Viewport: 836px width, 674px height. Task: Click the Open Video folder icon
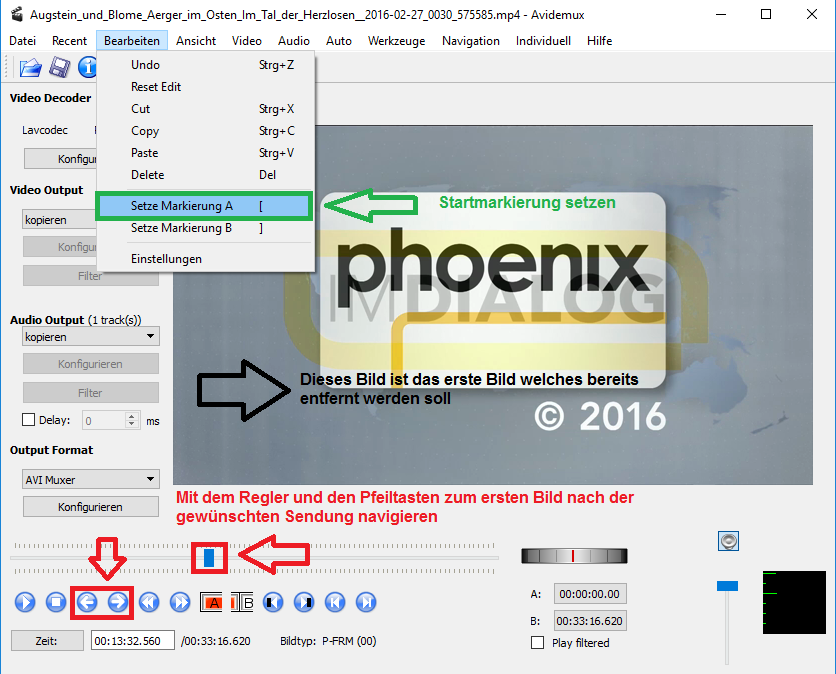click(30, 68)
